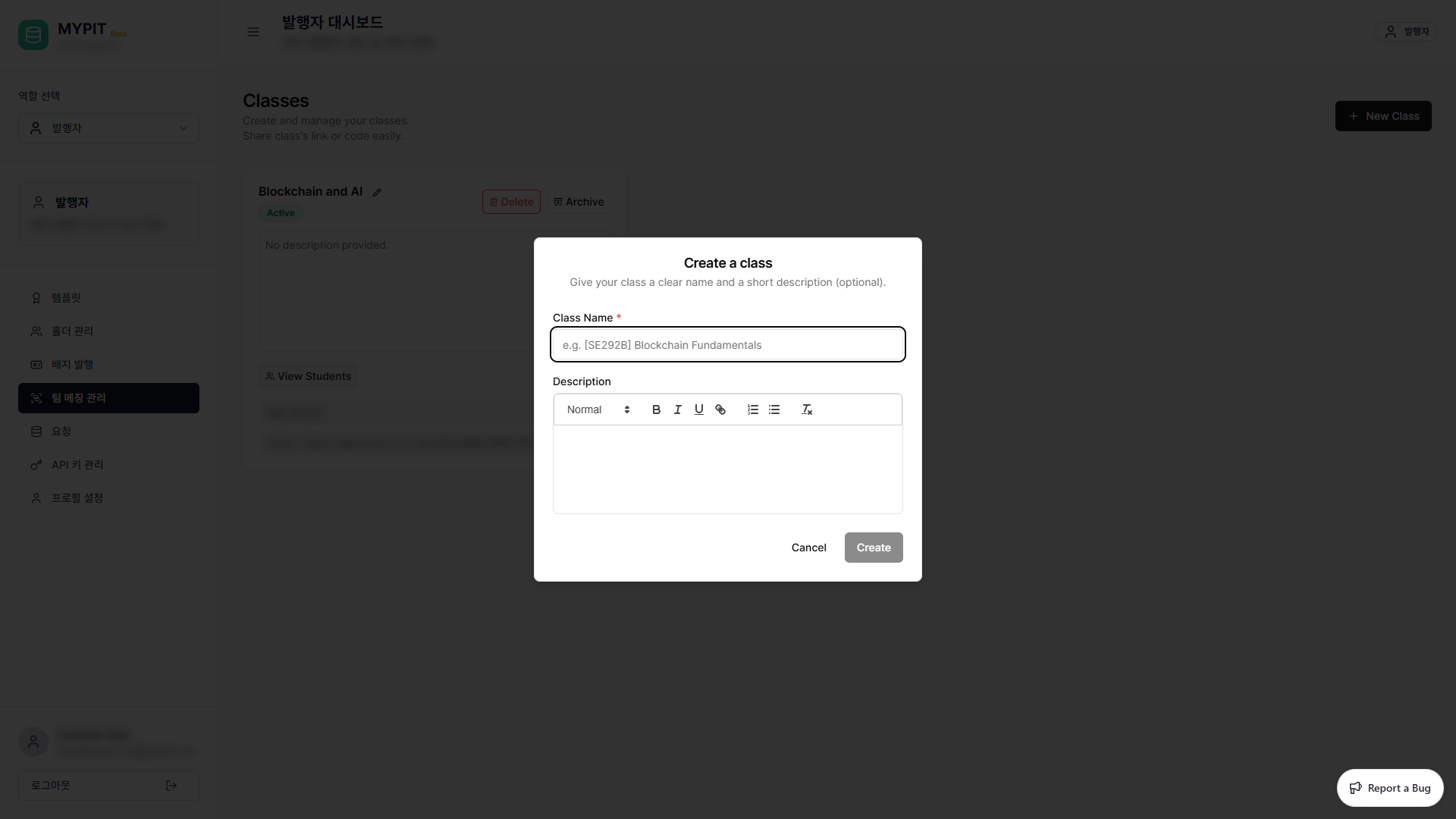1456x819 pixels.
Task: Click inside the Description text area
Action: (x=727, y=469)
